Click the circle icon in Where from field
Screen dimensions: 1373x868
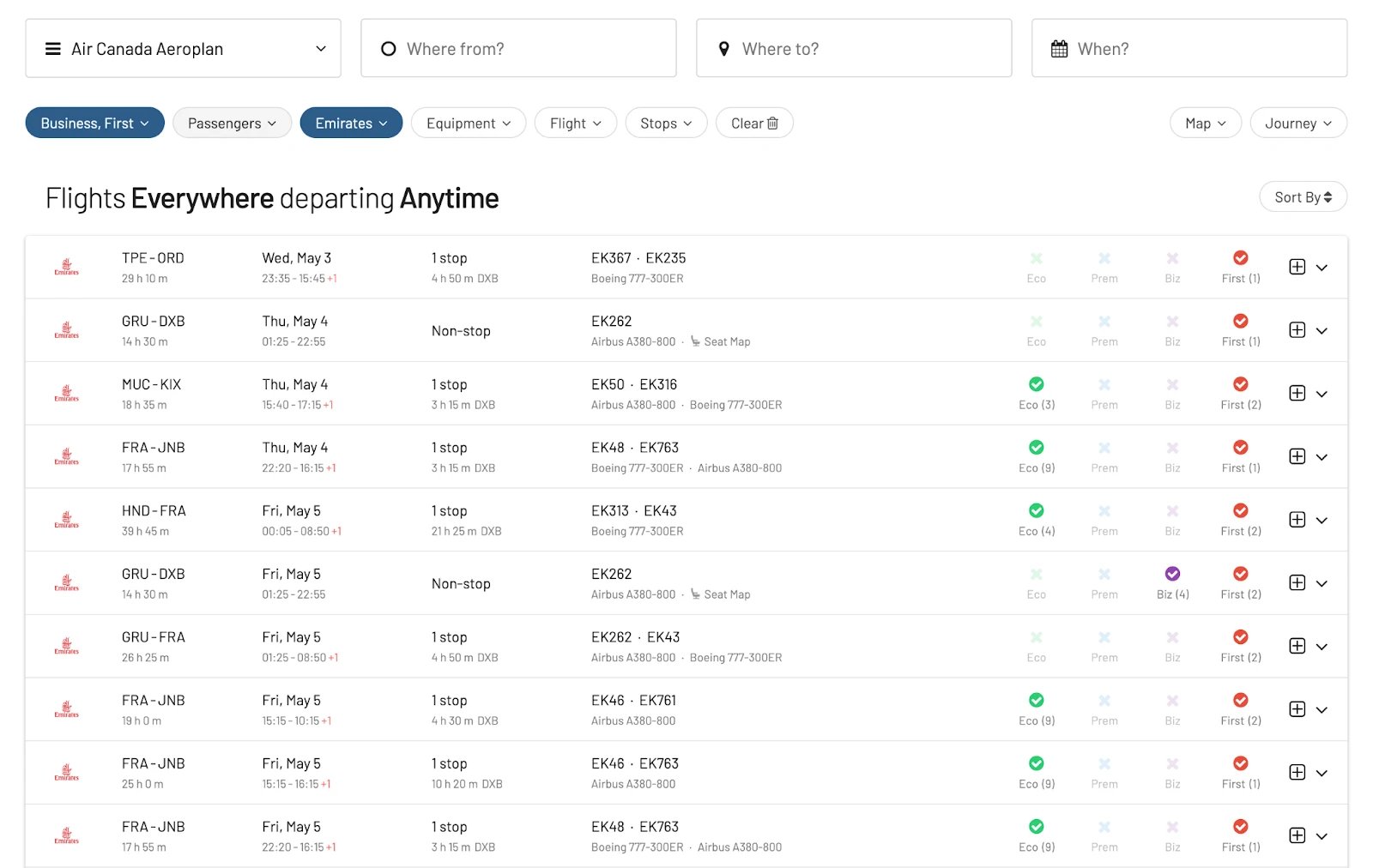click(389, 49)
